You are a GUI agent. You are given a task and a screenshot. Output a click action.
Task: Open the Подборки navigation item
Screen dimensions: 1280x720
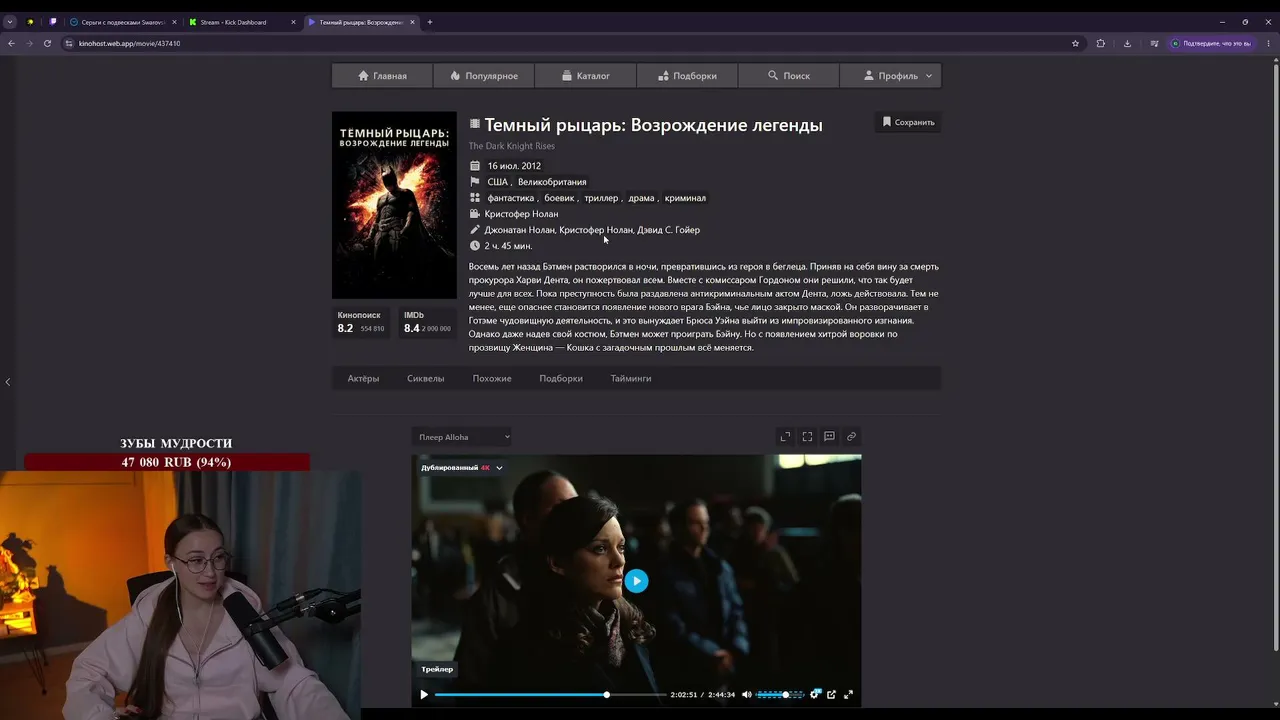687,76
